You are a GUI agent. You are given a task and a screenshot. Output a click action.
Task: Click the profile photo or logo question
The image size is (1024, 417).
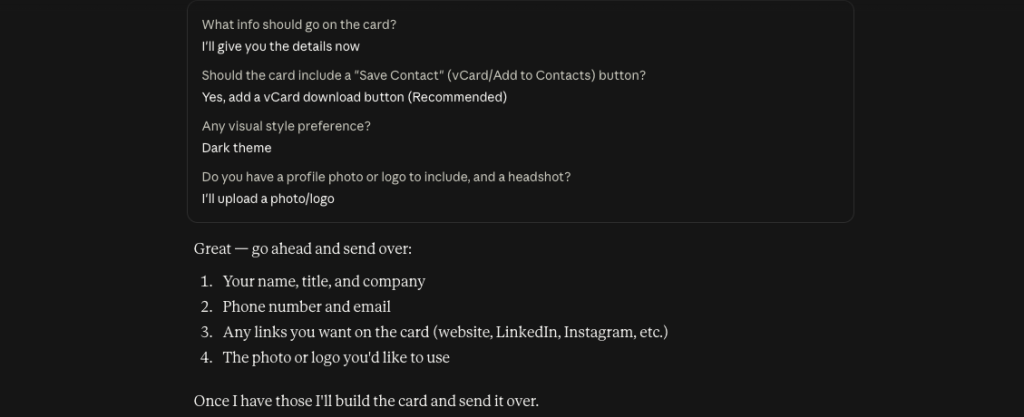coord(386,178)
